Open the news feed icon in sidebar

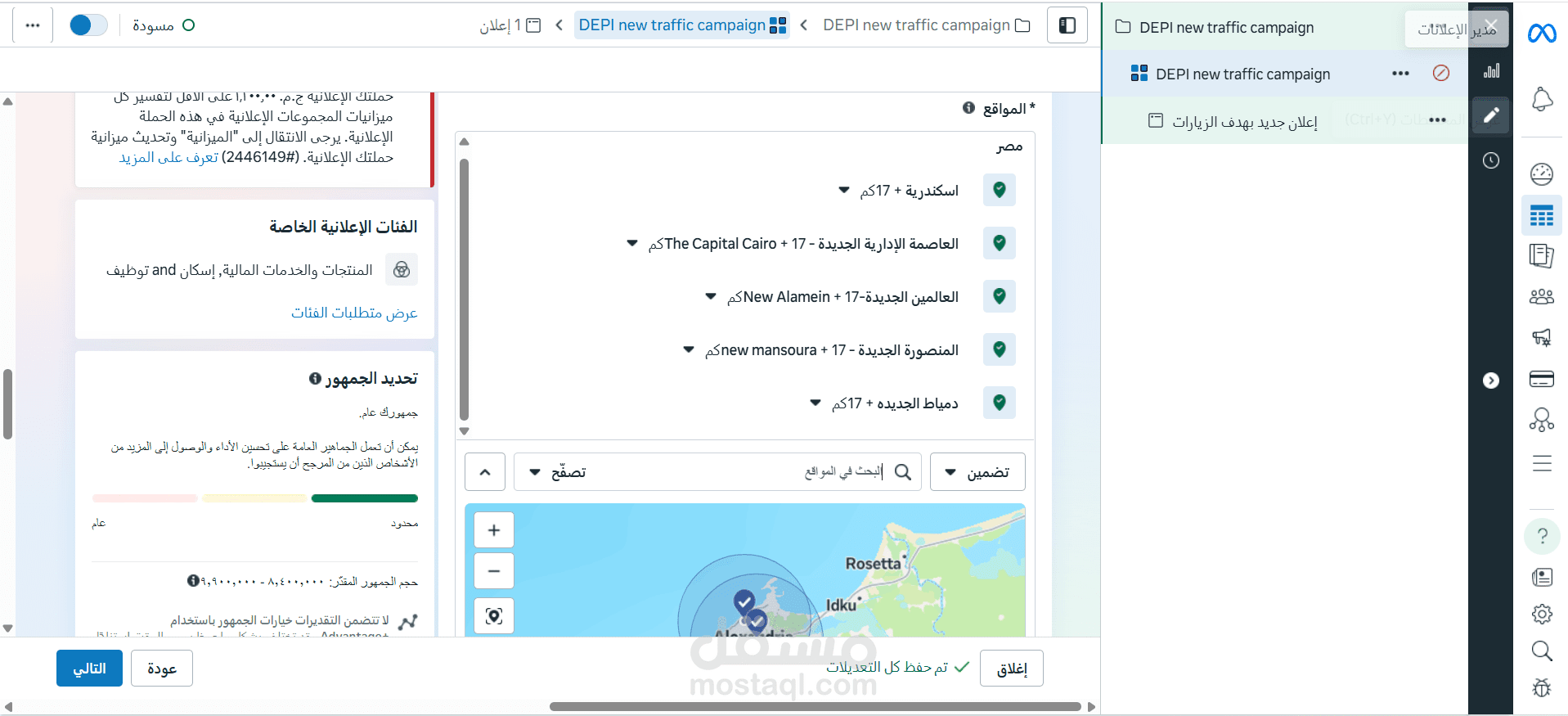click(1542, 577)
